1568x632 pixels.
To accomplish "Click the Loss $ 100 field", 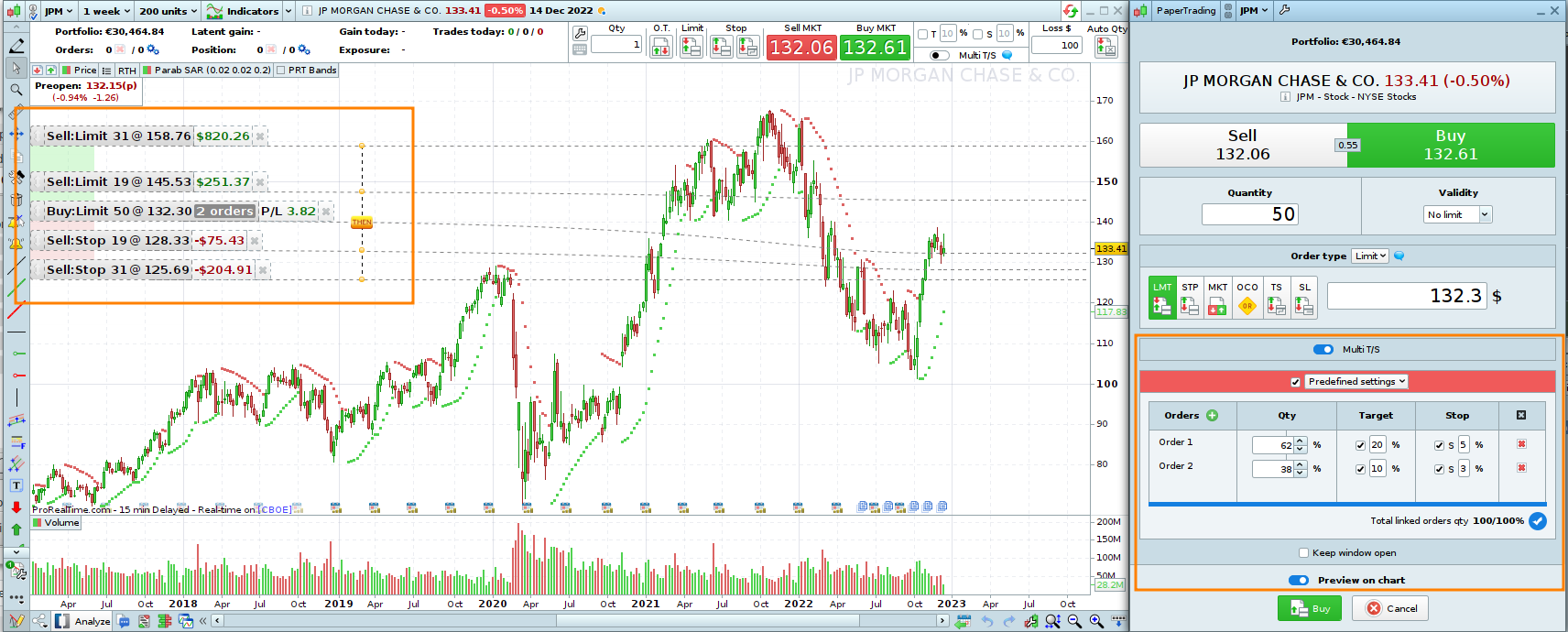I will (x=1056, y=45).
